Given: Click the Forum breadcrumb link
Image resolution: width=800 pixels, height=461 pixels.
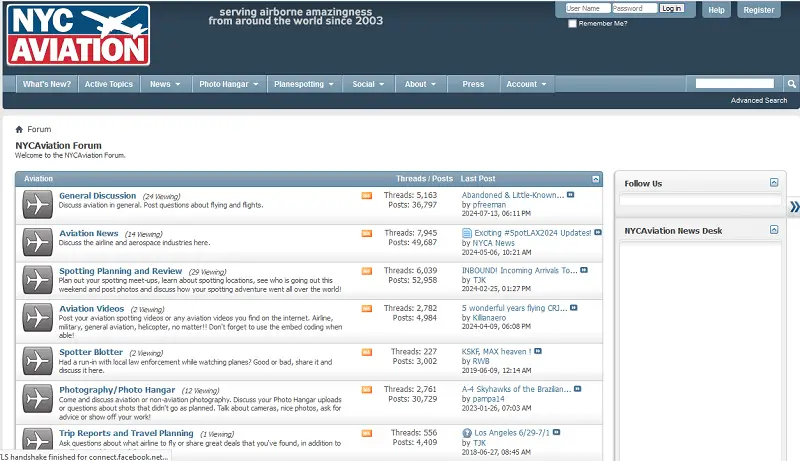Looking at the screenshot, I should 39,129.
